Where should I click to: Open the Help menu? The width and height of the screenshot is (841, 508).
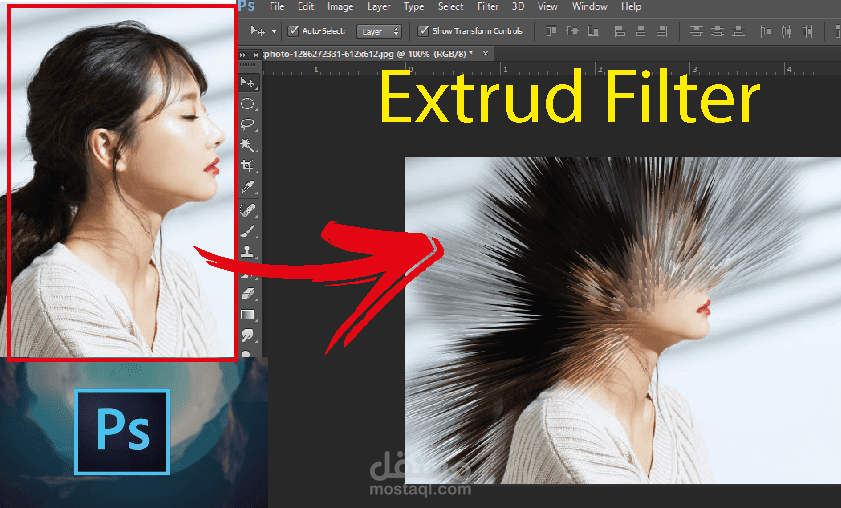[631, 6]
